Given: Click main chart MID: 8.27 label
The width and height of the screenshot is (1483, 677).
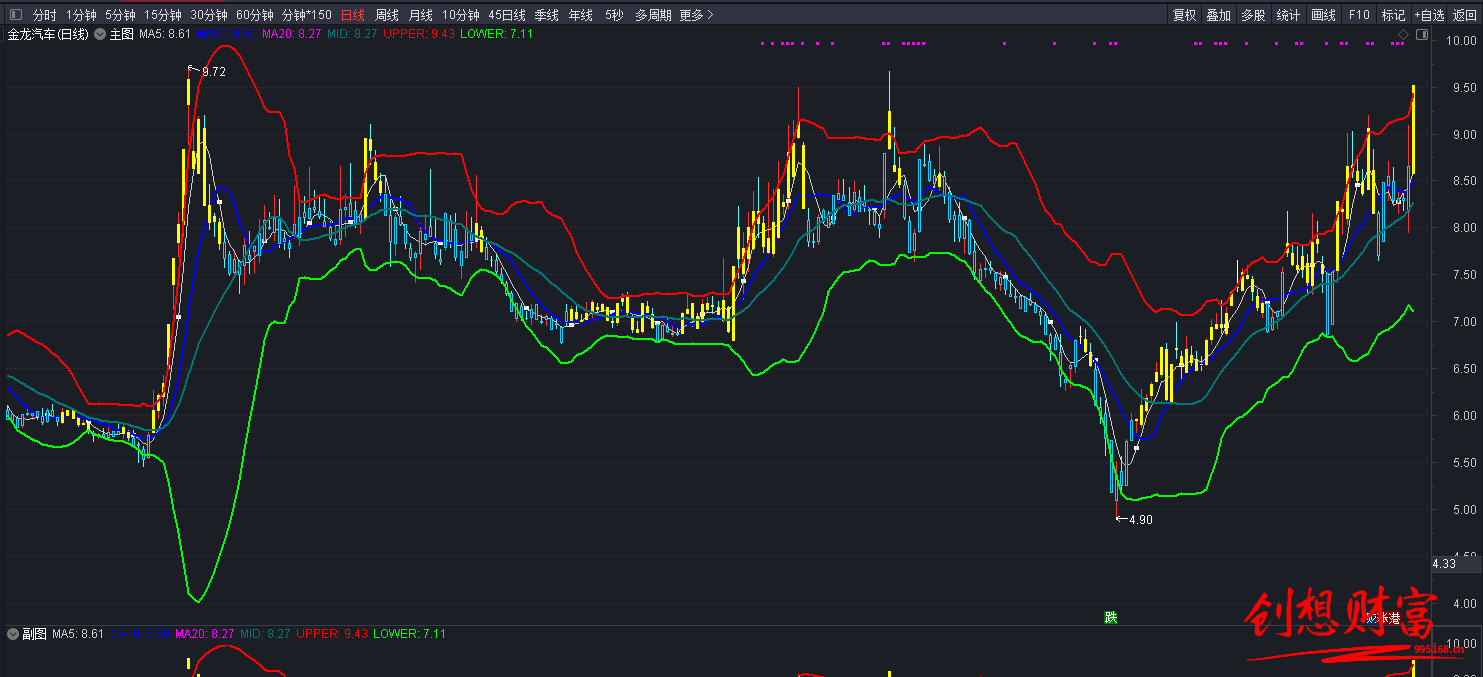Looking at the screenshot, I should pyautogui.click(x=353, y=34).
